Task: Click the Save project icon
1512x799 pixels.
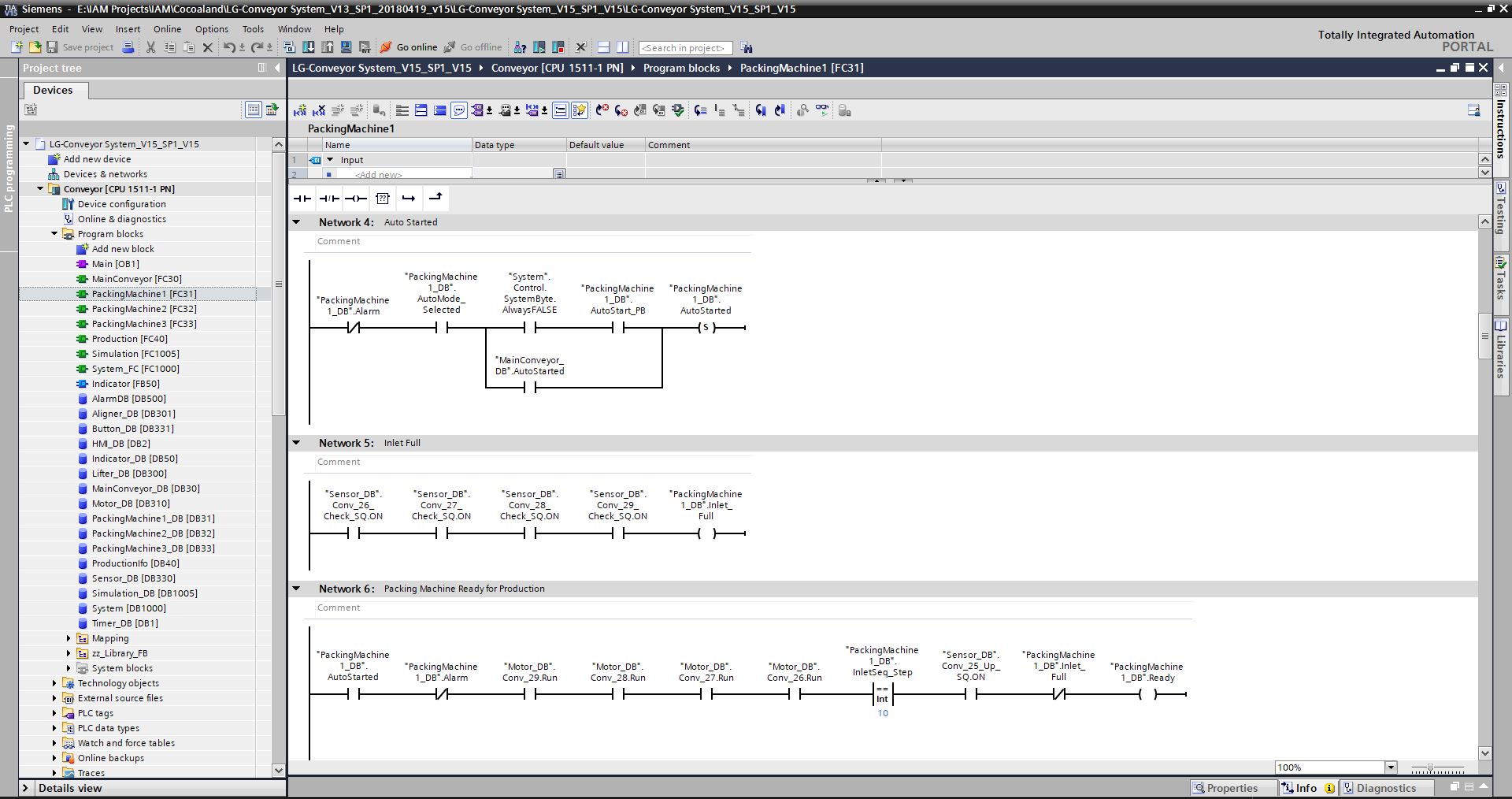Action: [x=52, y=47]
